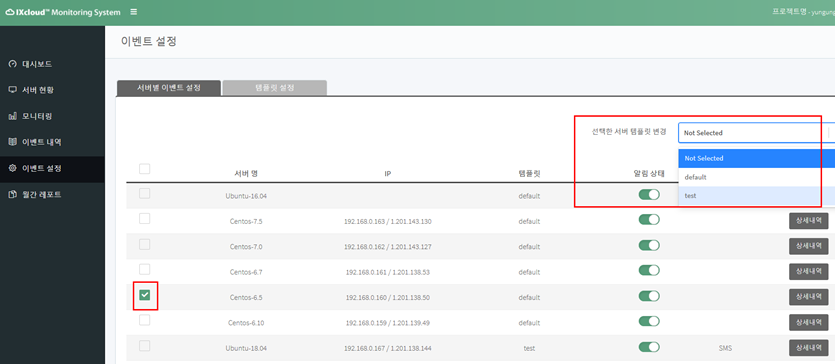Click IP 192.168.0.163 / 1.201.143.130

click(x=388, y=221)
